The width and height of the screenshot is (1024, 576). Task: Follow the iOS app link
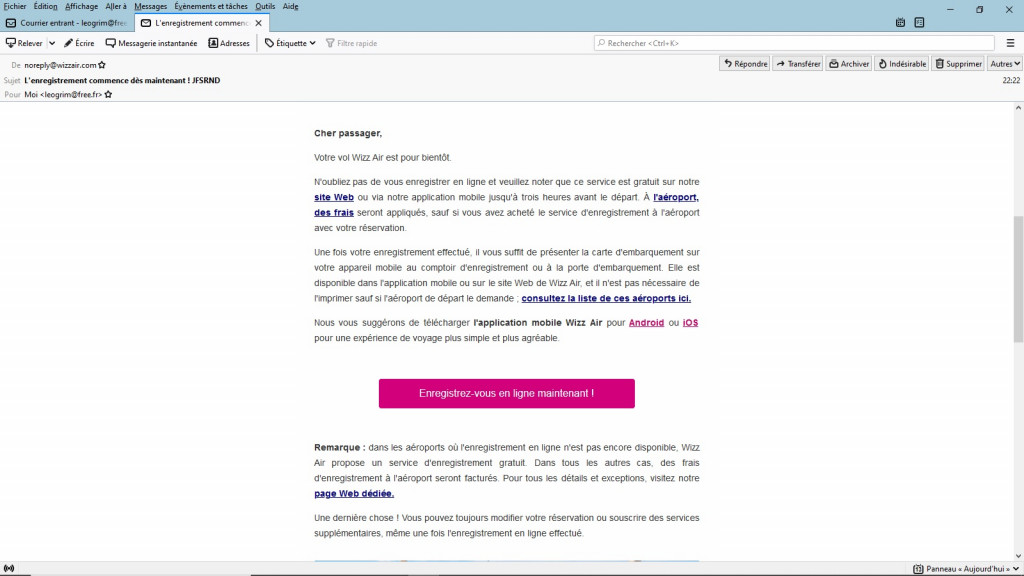point(690,323)
